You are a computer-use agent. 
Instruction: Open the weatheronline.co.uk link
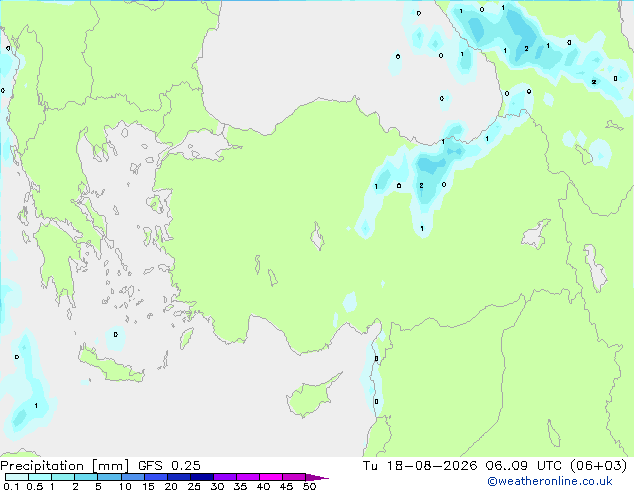click(550, 481)
